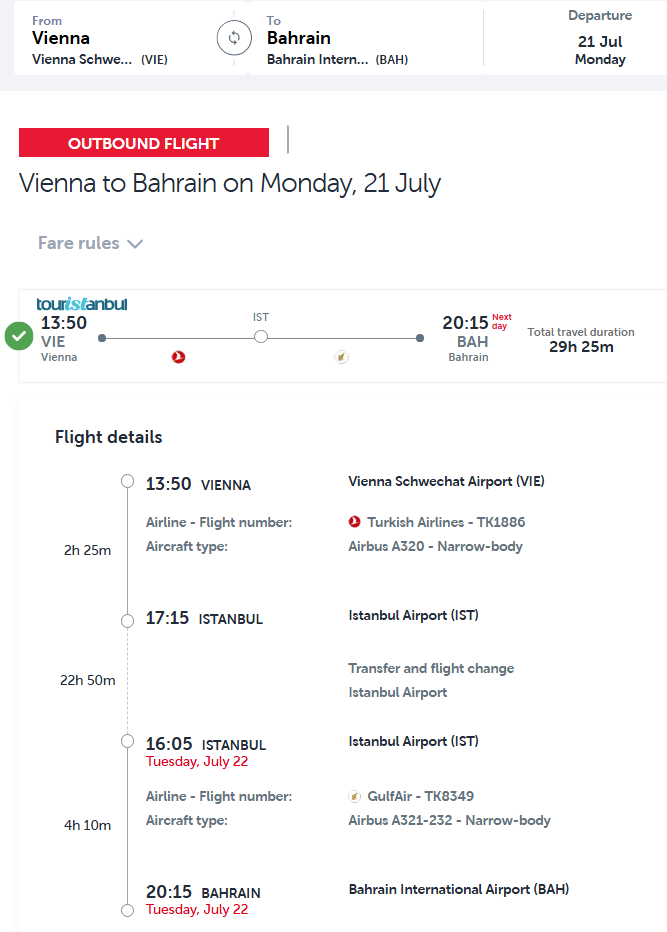Click the Istanbul 16:05 departure node

[127, 741]
